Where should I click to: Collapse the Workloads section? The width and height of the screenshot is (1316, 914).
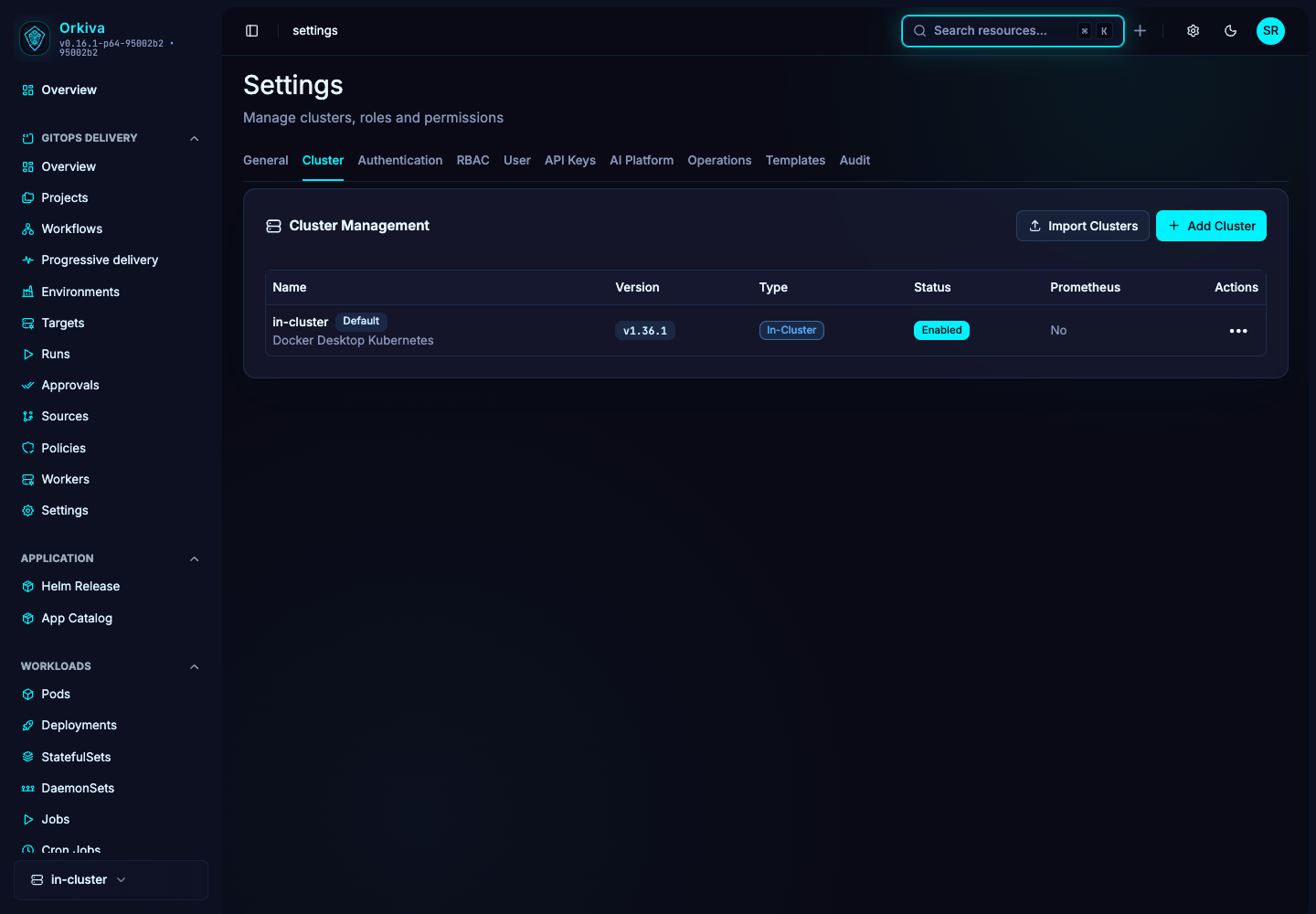pyautogui.click(x=194, y=666)
